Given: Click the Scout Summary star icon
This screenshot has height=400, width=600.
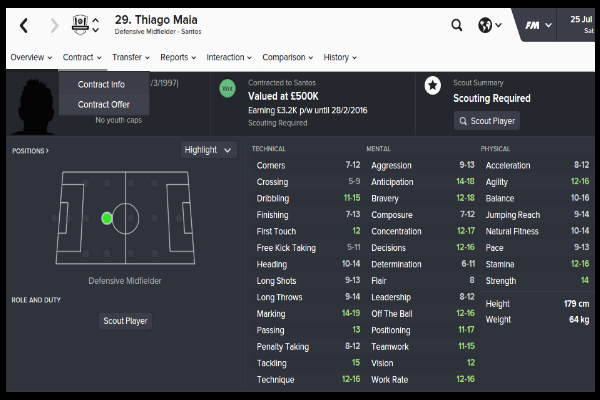Looking at the screenshot, I should [433, 87].
